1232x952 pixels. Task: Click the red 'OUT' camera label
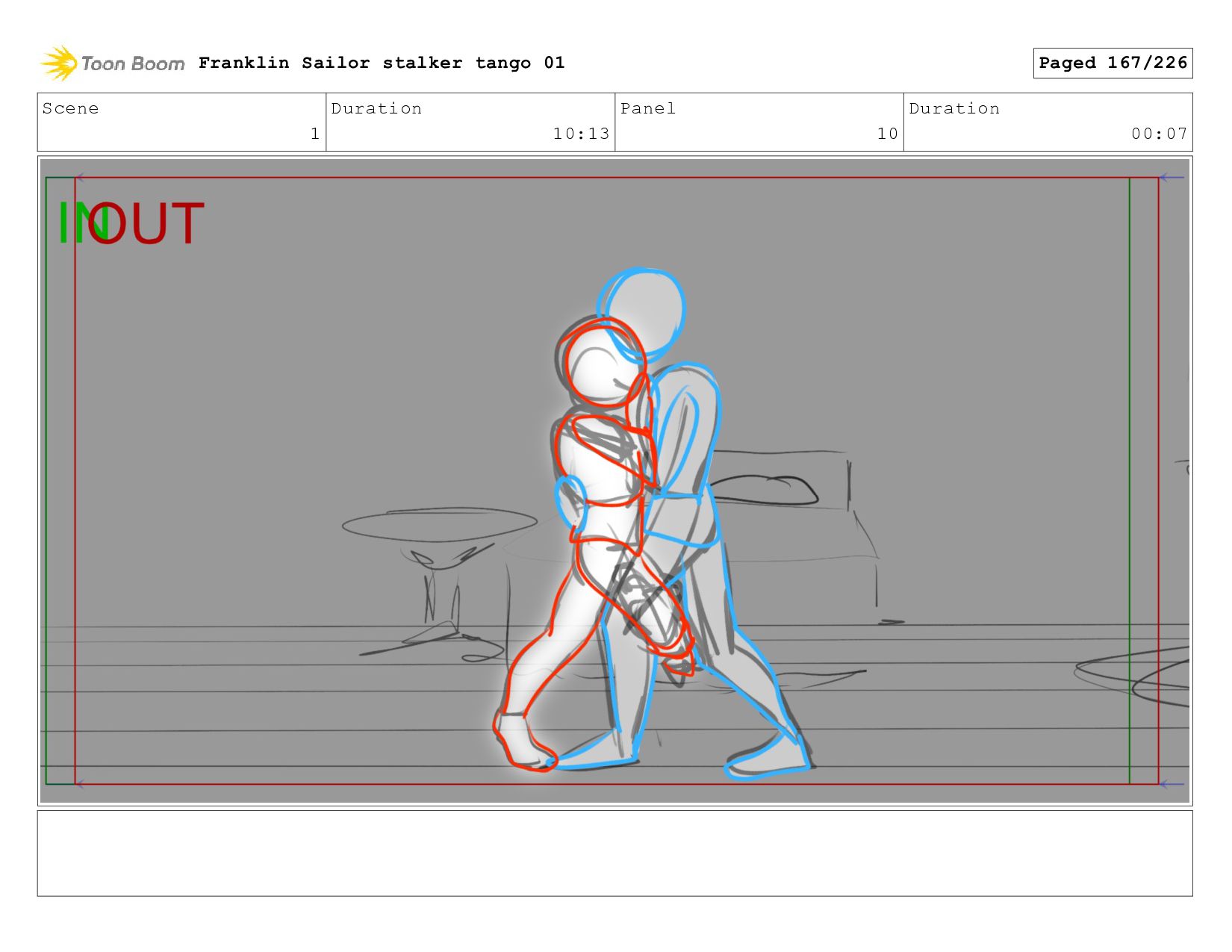coord(146,223)
